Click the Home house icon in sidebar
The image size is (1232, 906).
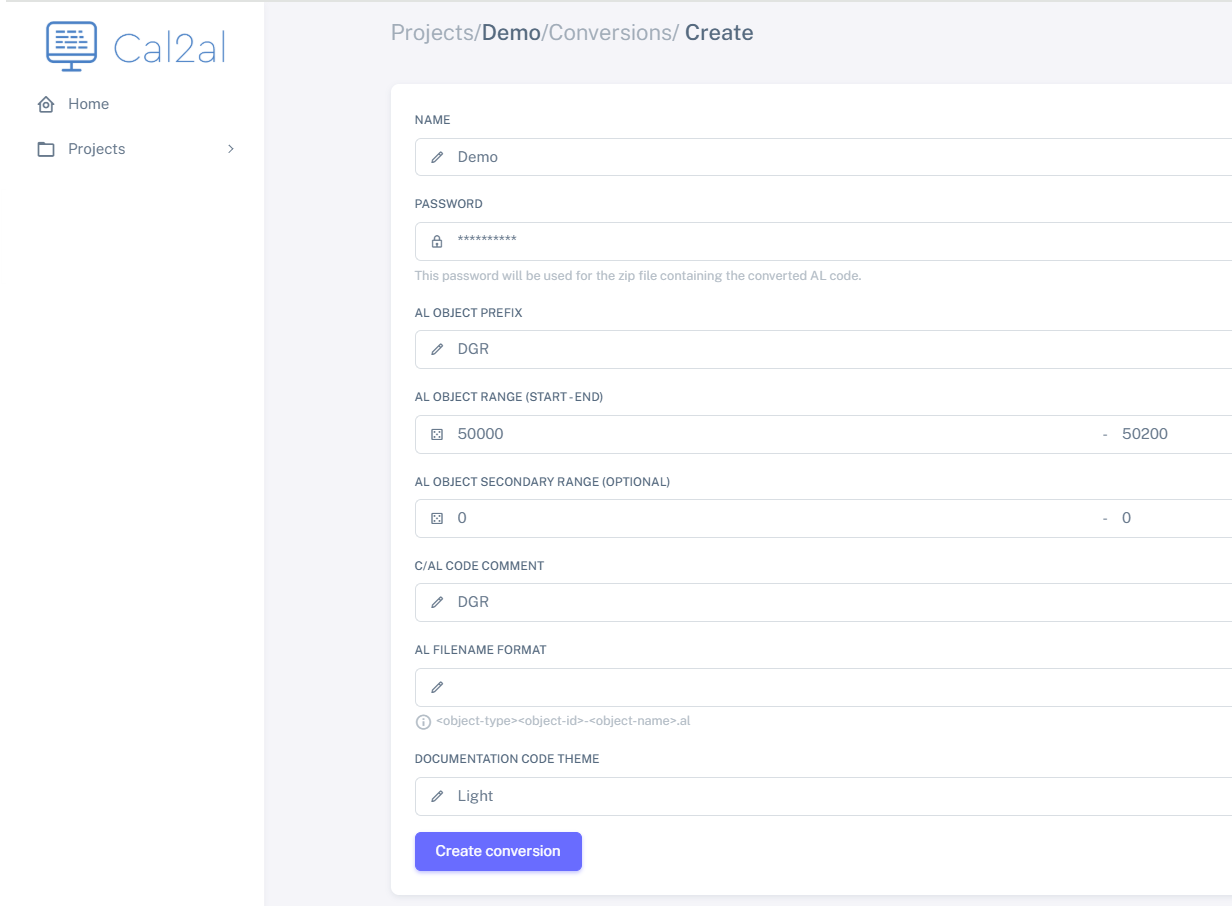click(45, 105)
